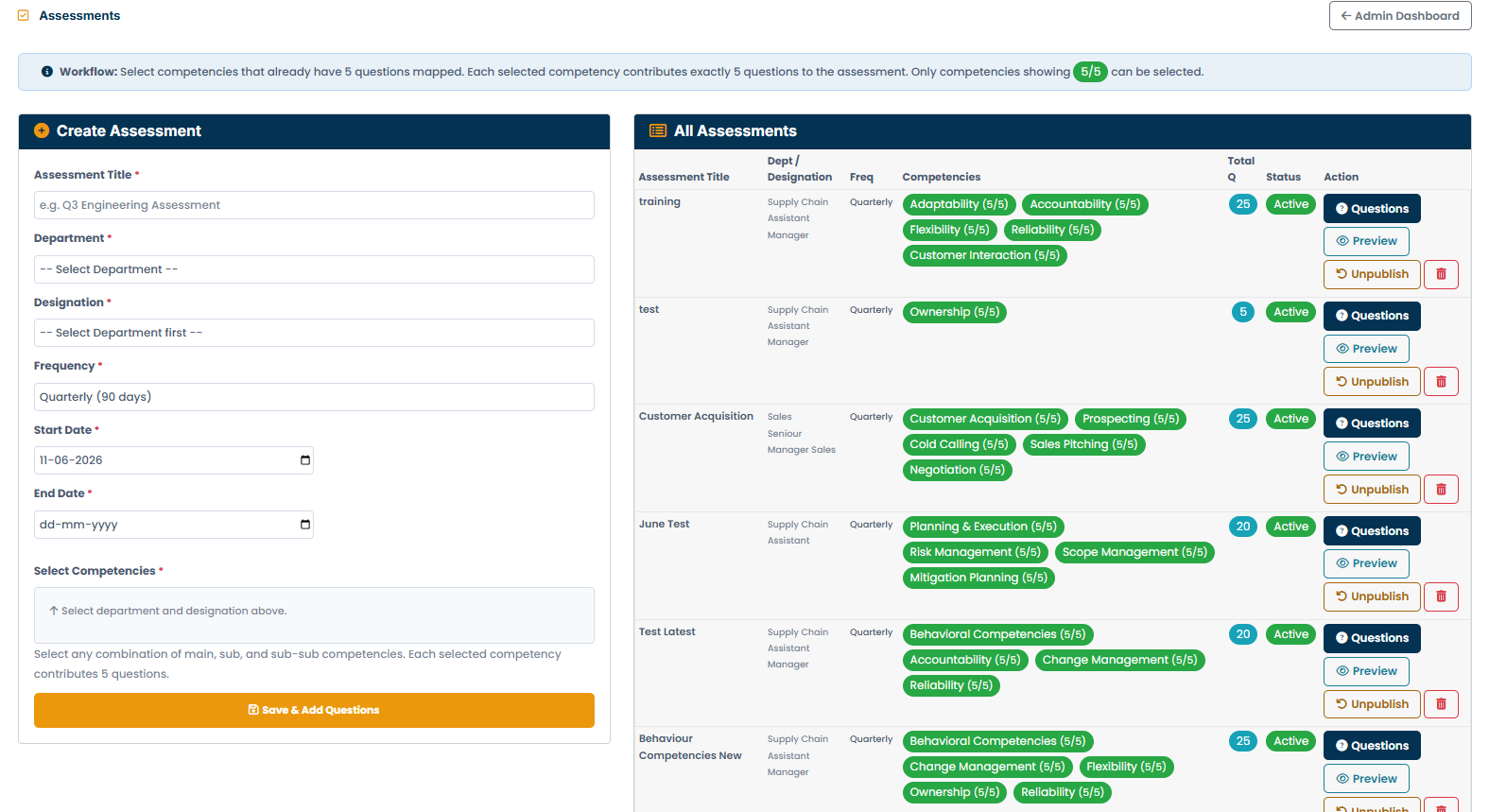Open Questions for Test Latest assessment
This screenshot has height=812, width=1489.
coord(1372,638)
